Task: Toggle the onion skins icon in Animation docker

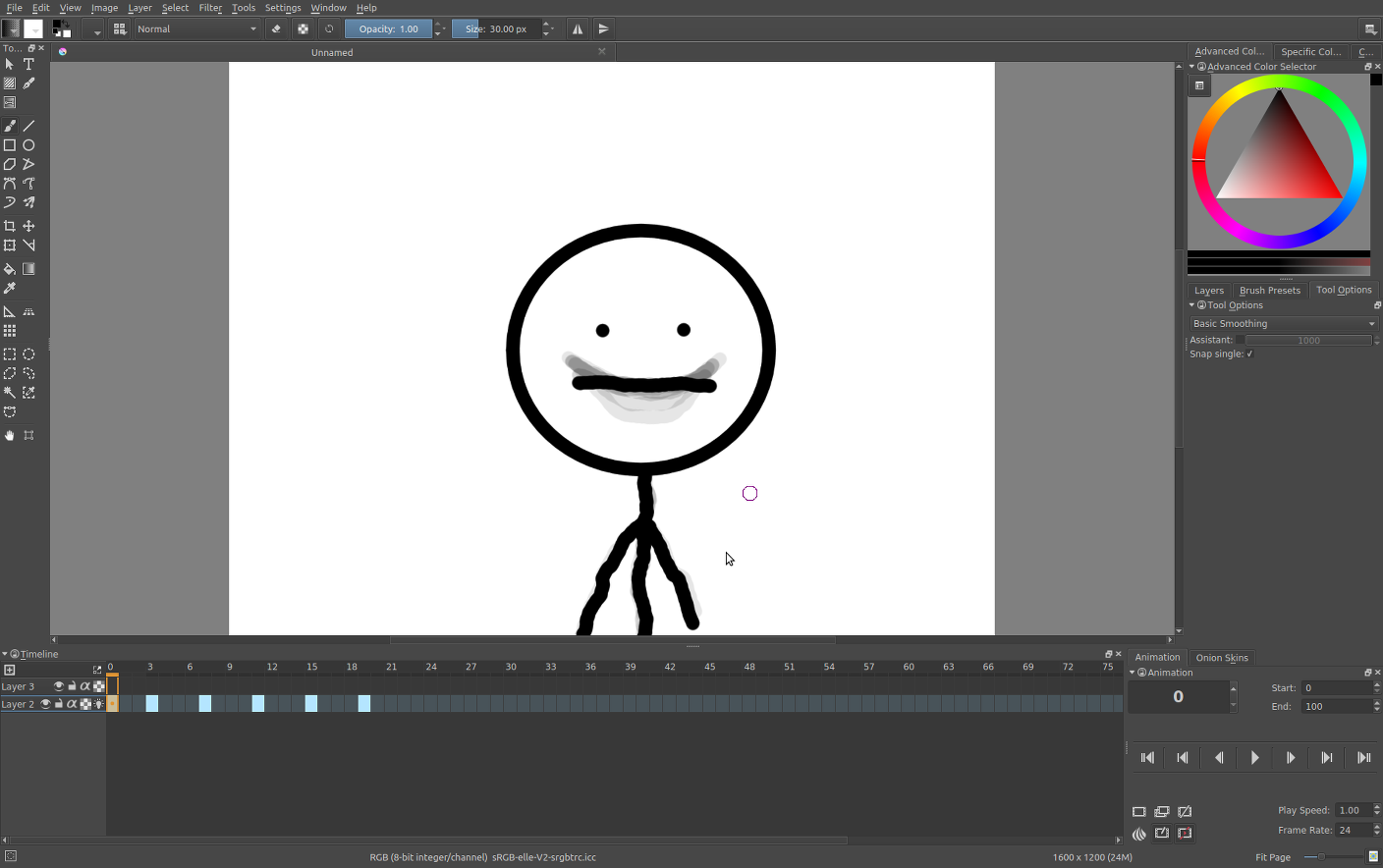Action: point(1139,834)
